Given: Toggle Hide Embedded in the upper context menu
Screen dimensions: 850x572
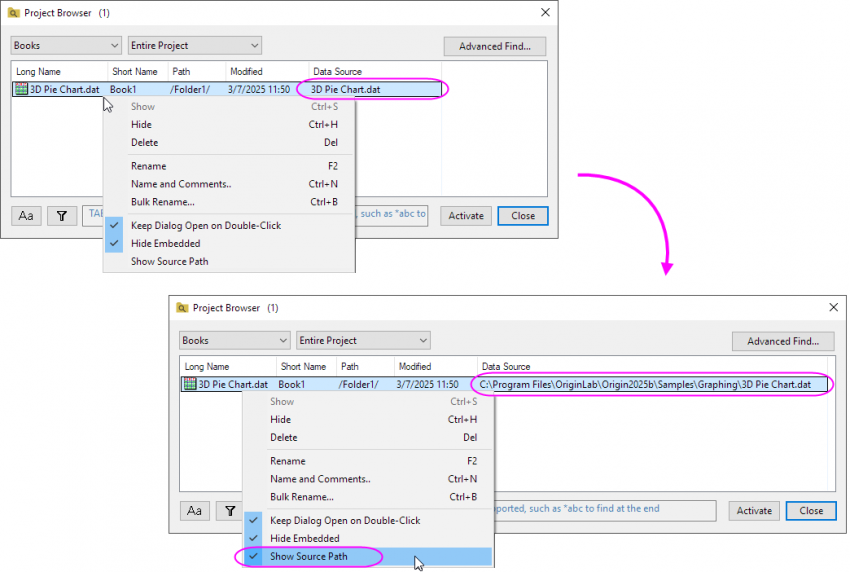Looking at the screenshot, I should coord(165,244).
